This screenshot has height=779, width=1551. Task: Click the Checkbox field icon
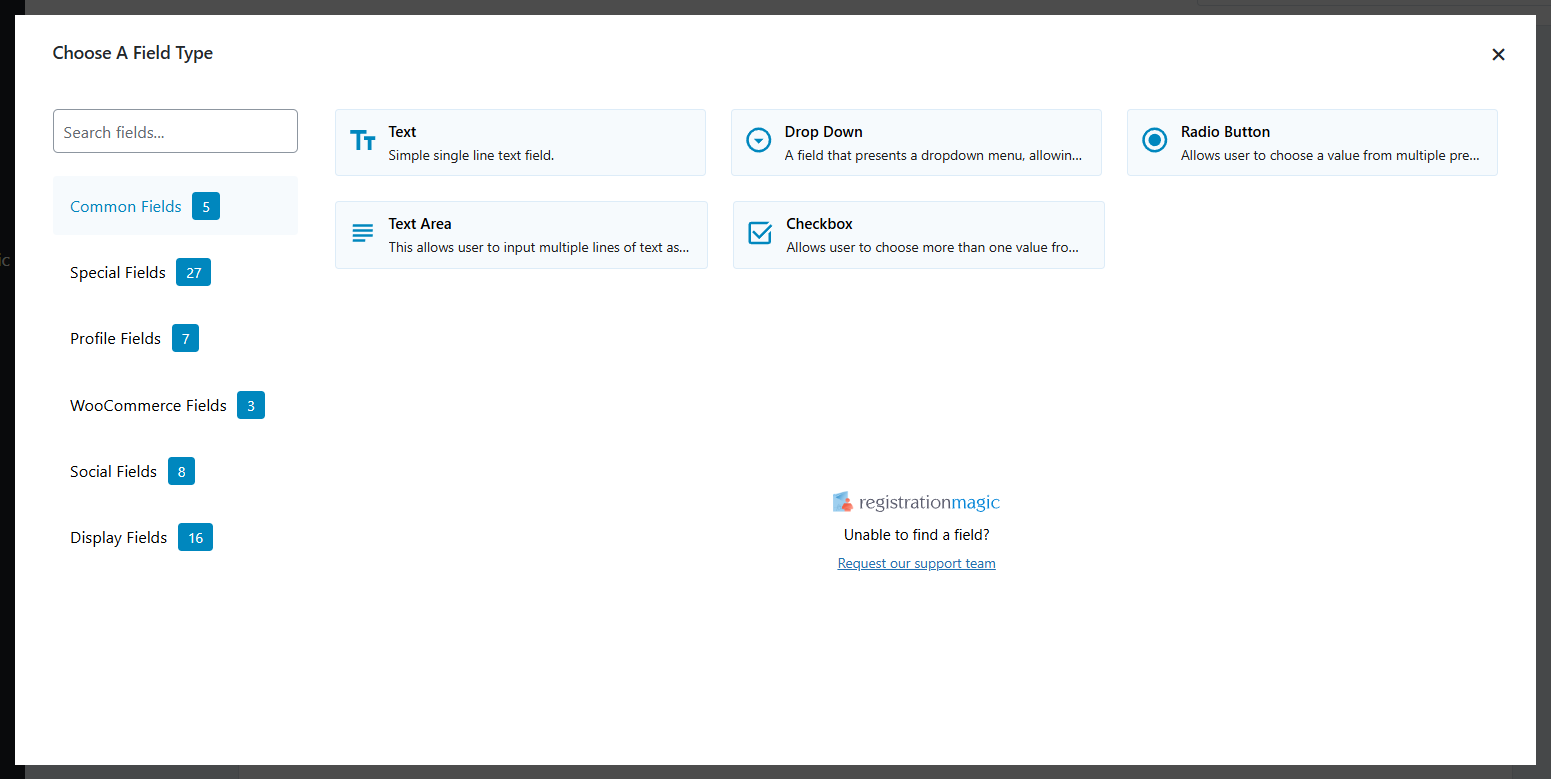pos(760,233)
